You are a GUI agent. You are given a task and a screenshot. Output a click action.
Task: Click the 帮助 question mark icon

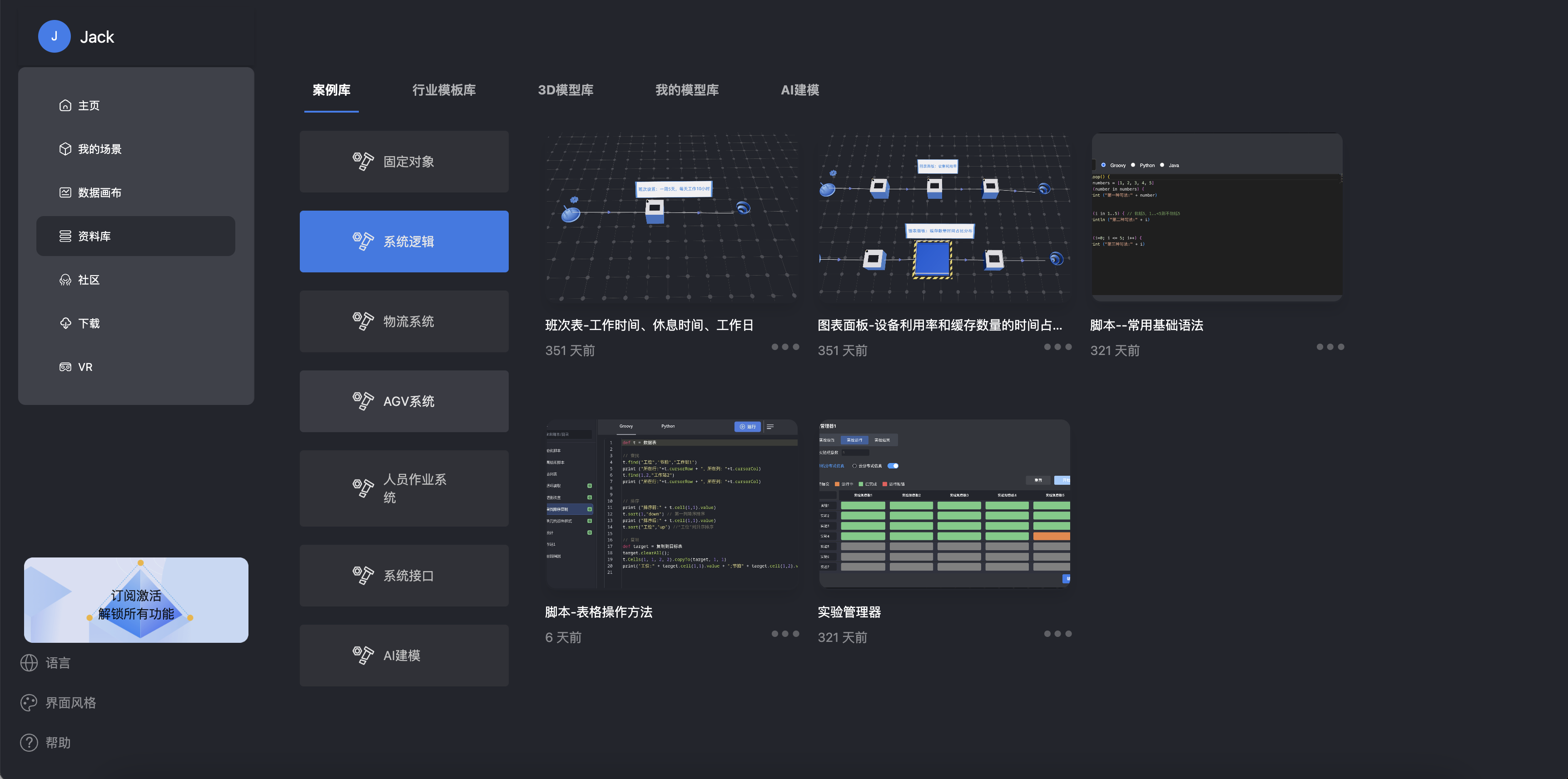pos(29,743)
